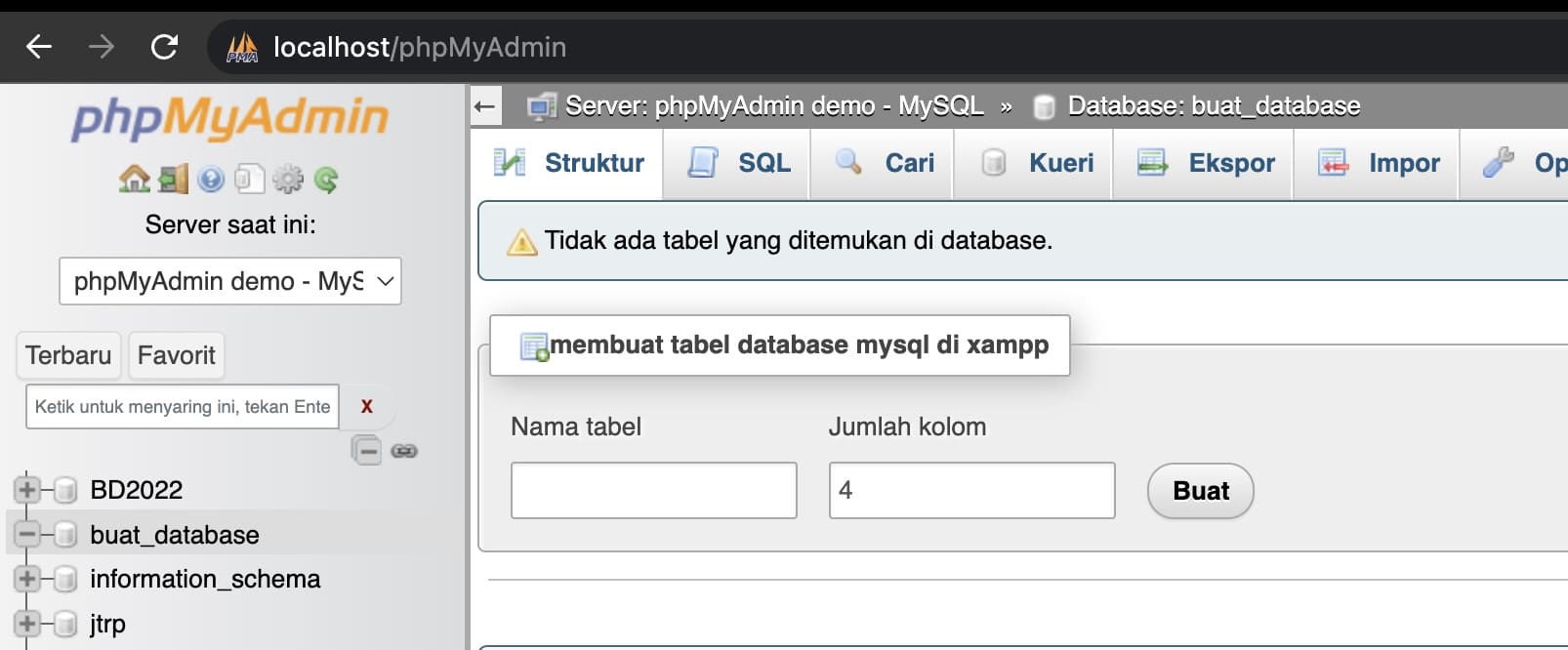Click the BD2022 database cylinder icon
The height and width of the screenshot is (650, 1568).
click(x=65, y=490)
